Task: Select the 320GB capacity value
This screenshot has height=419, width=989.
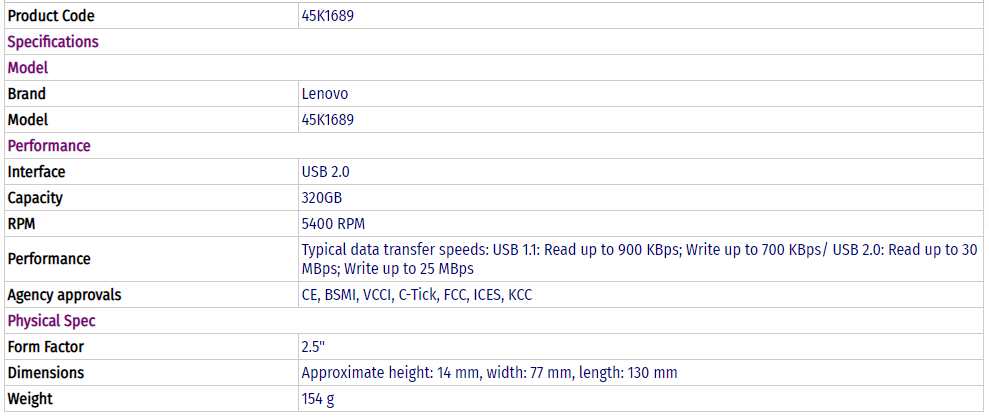Action: coord(322,198)
